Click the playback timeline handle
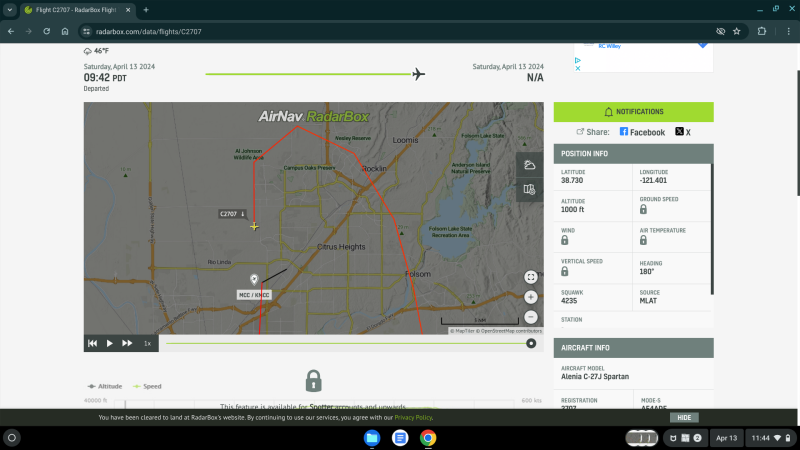The height and width of the screenshot is (450, 800). [531, 343]
